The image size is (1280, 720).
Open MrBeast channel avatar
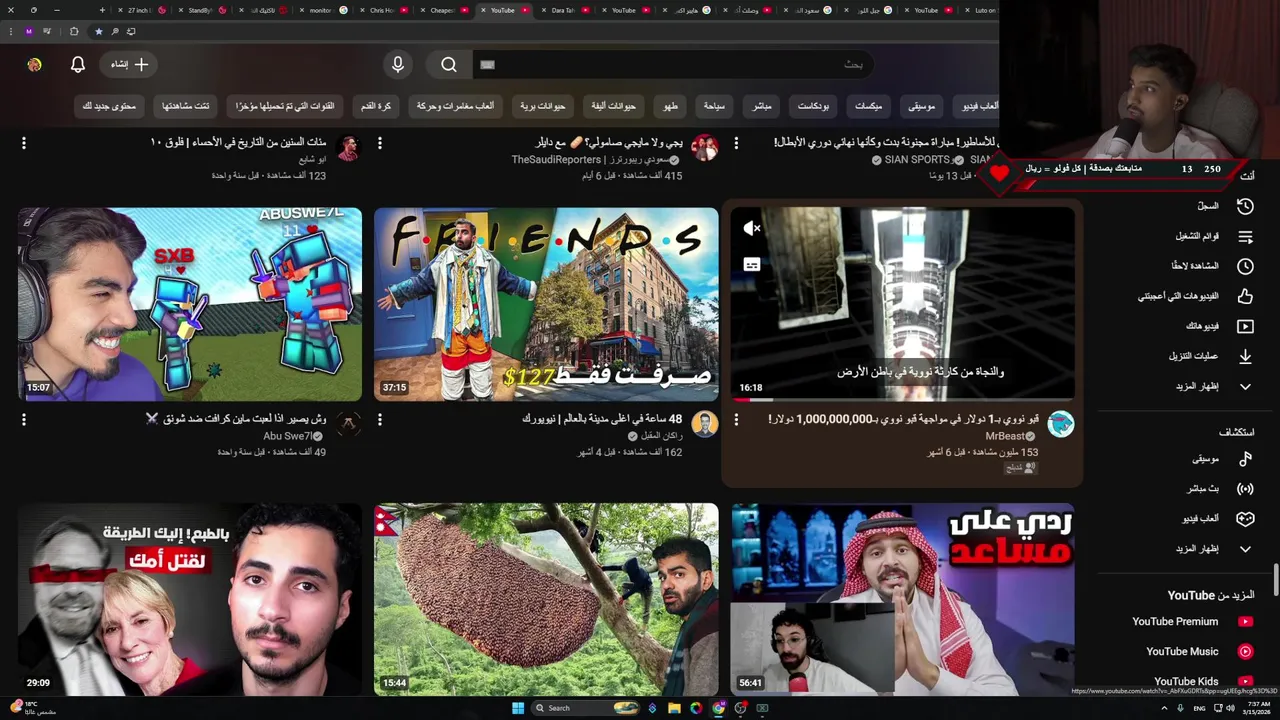click(1060, 424)
